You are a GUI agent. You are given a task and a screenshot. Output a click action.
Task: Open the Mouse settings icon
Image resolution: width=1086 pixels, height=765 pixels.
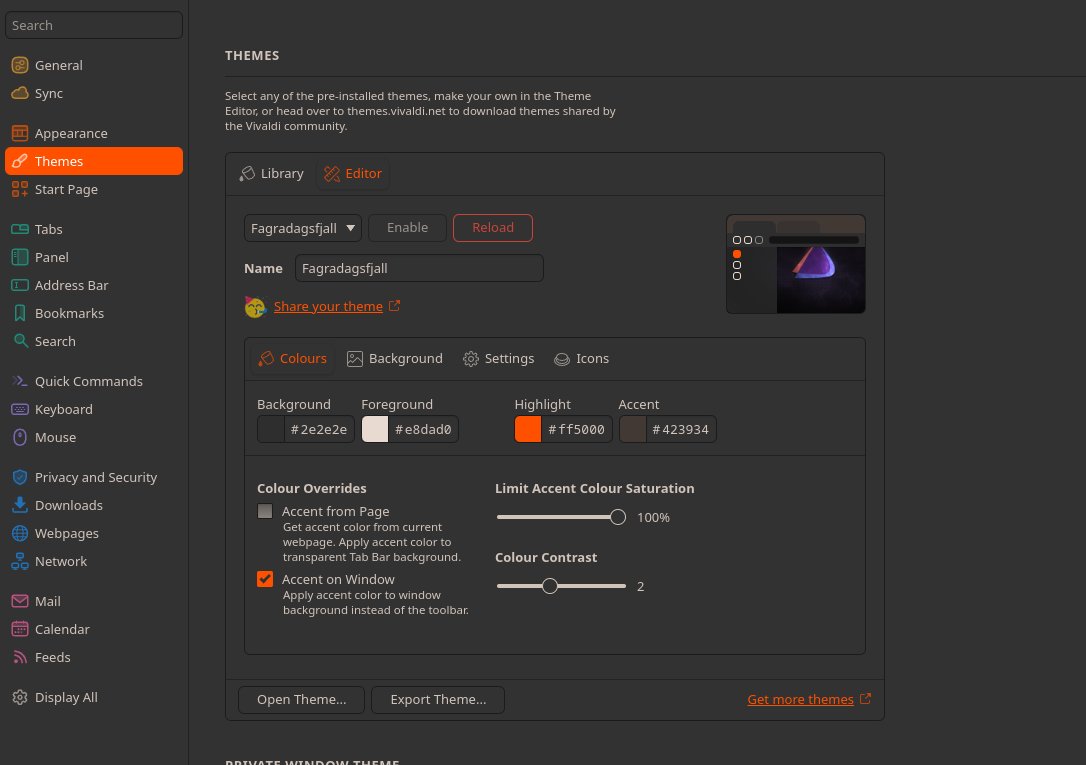coord(20,437)
